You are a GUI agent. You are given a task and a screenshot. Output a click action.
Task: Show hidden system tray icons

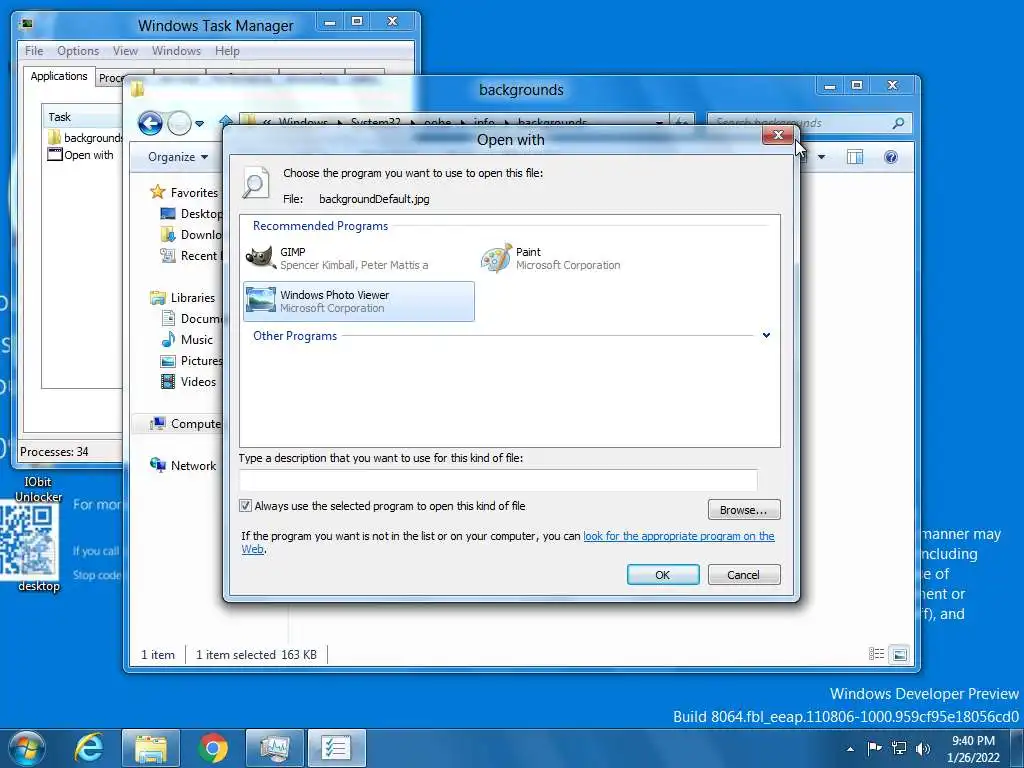[850, 749]
